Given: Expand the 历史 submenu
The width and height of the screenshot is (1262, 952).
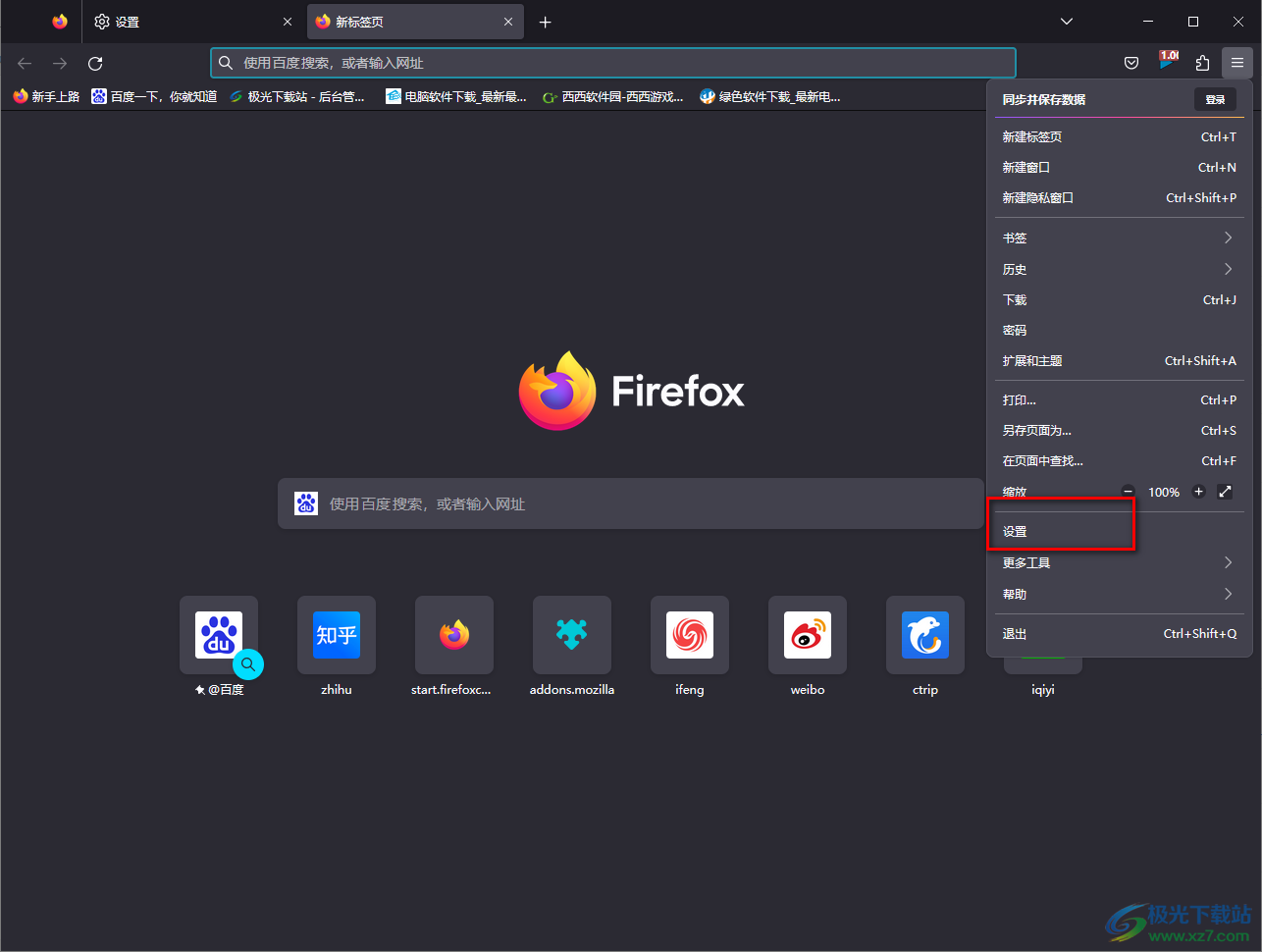Looking at the screenshot, I should coord(1119,269).
